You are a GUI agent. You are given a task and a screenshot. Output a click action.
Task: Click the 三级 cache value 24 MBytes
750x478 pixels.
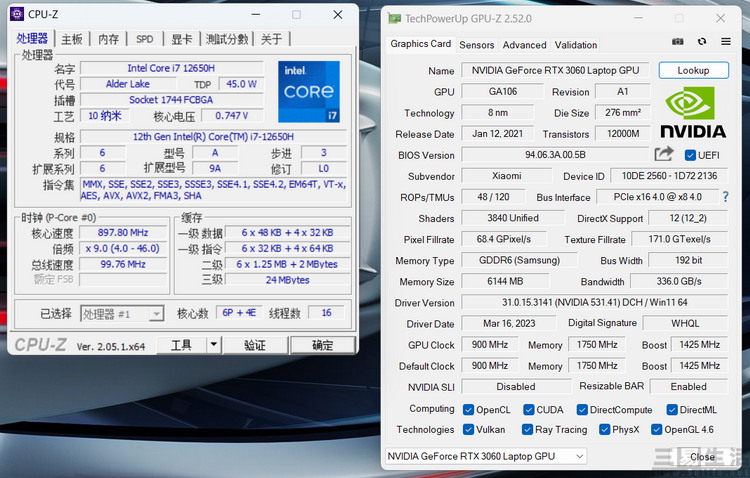click(x=287, y=280)
